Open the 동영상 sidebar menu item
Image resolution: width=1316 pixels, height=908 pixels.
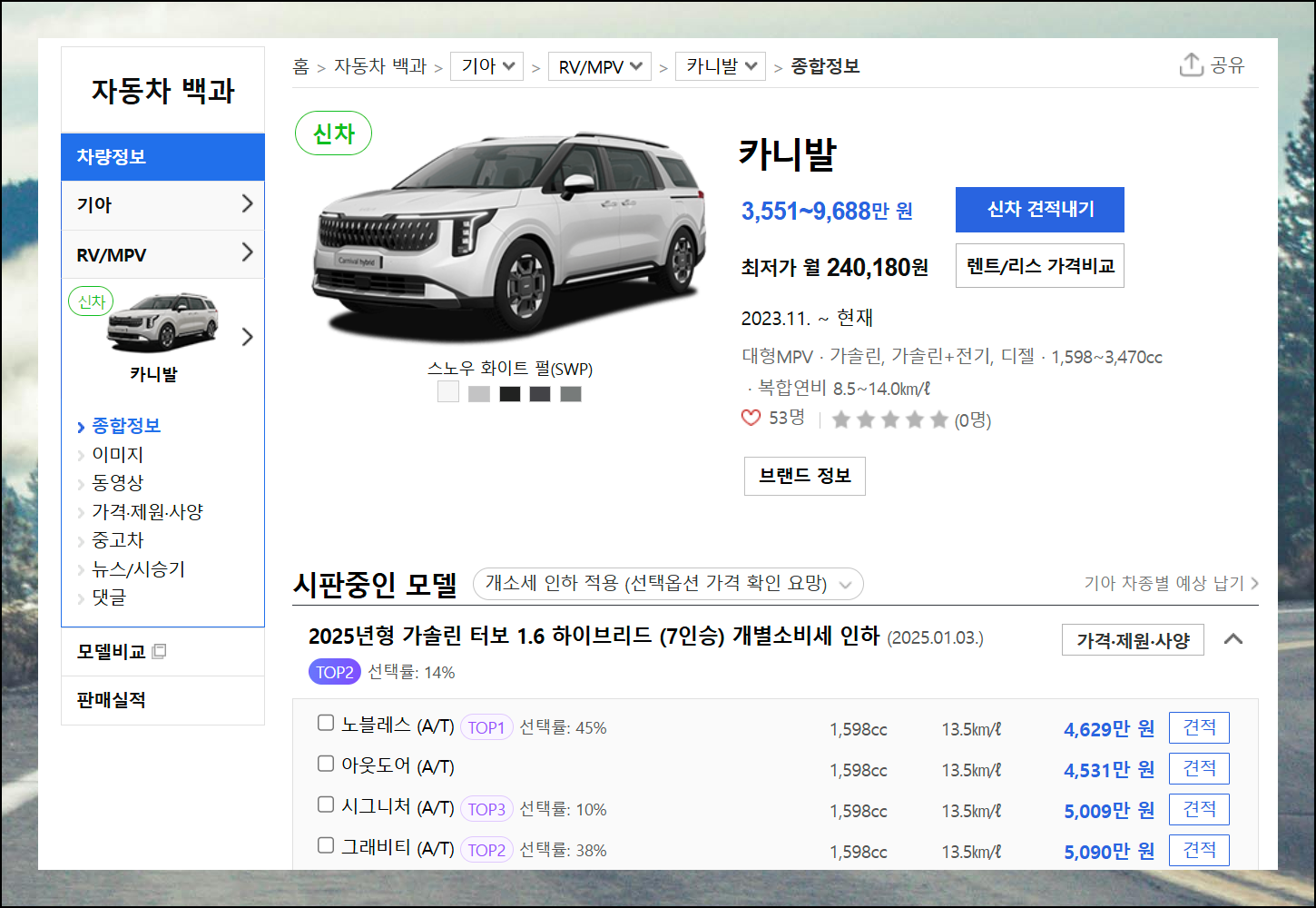point(117,482)
